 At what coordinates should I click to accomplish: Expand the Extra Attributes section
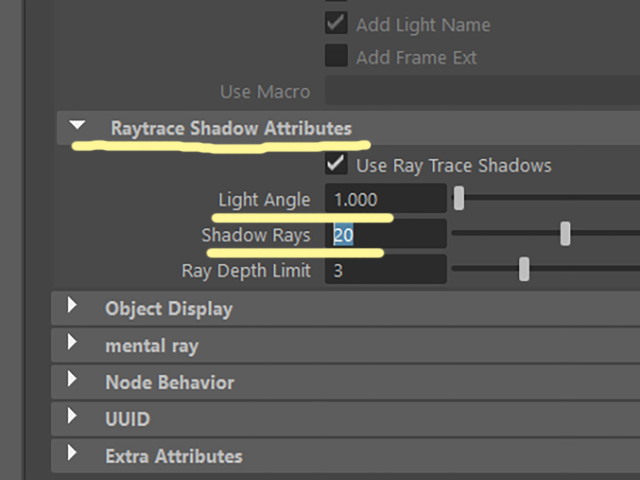point(72,452)
